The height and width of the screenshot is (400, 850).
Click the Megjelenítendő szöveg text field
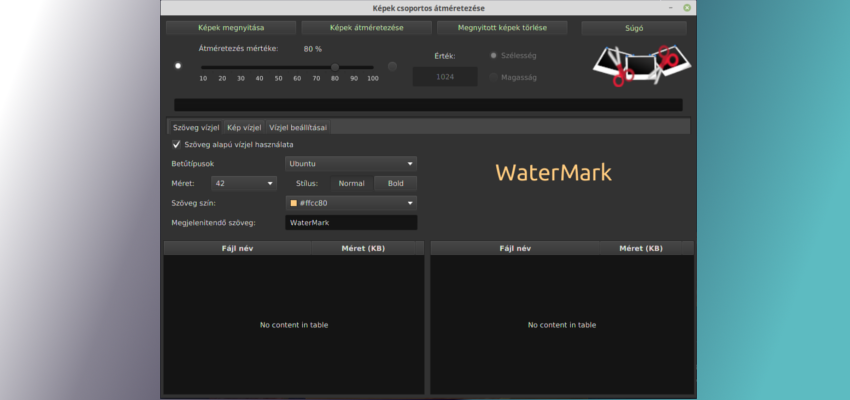coord(350,222)
